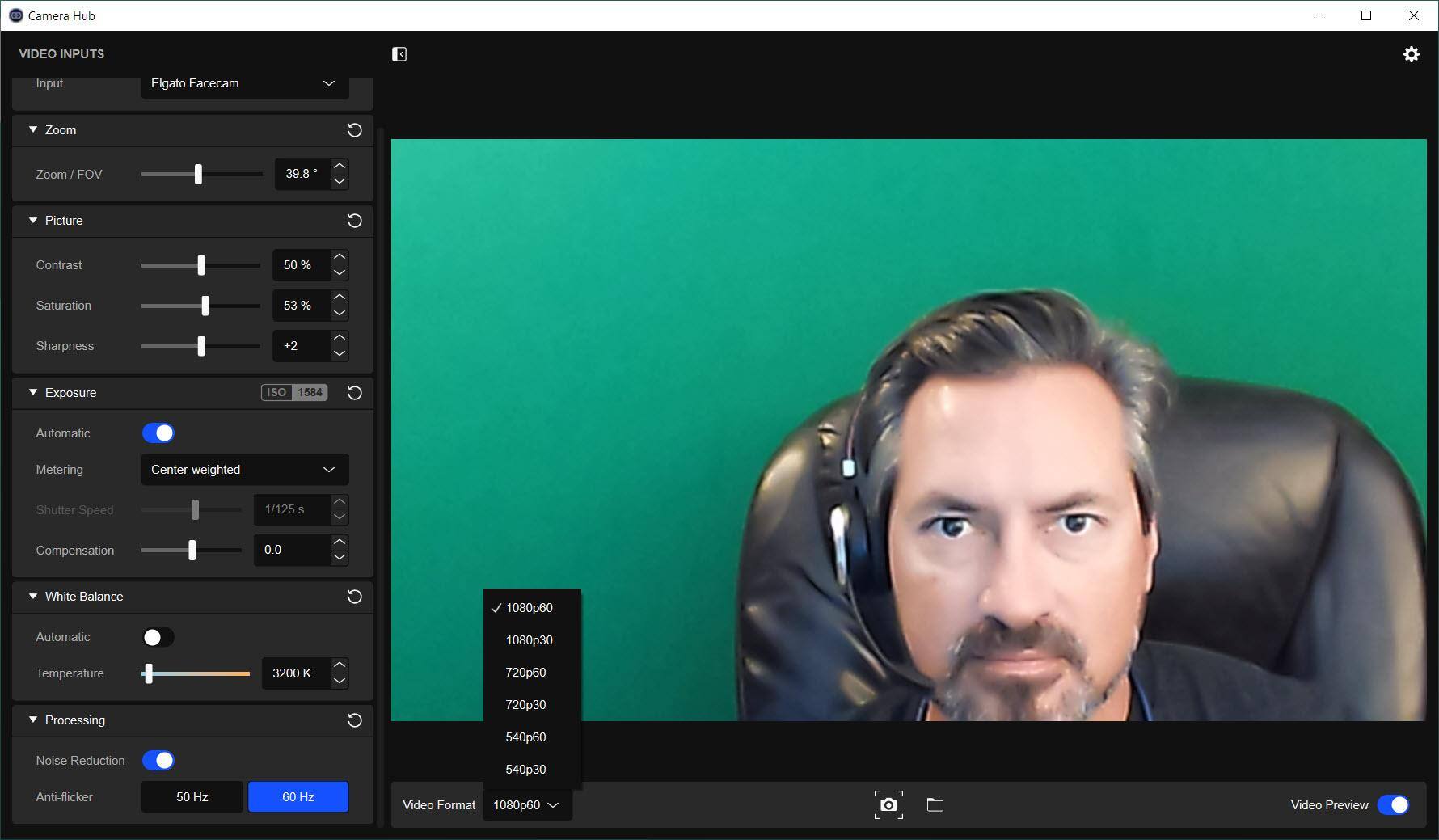Set anti-flicker to 50 Hz
The height and width of the screenshot is (840, 1439).
point(192,797)
